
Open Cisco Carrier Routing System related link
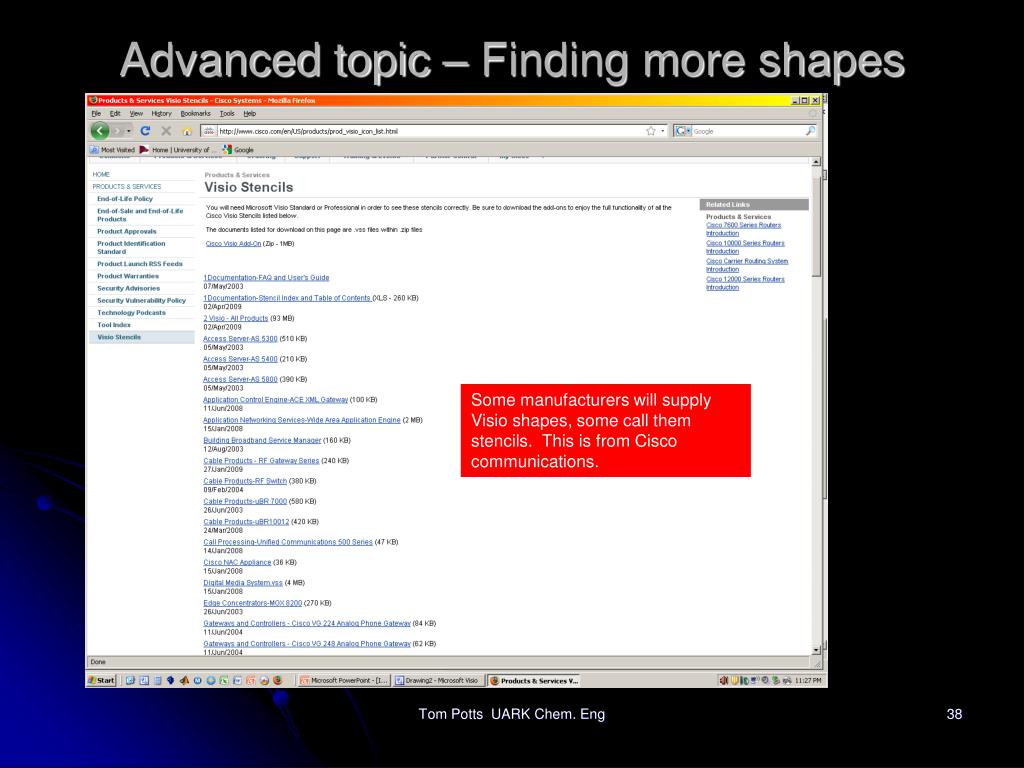tap(747, 264)
